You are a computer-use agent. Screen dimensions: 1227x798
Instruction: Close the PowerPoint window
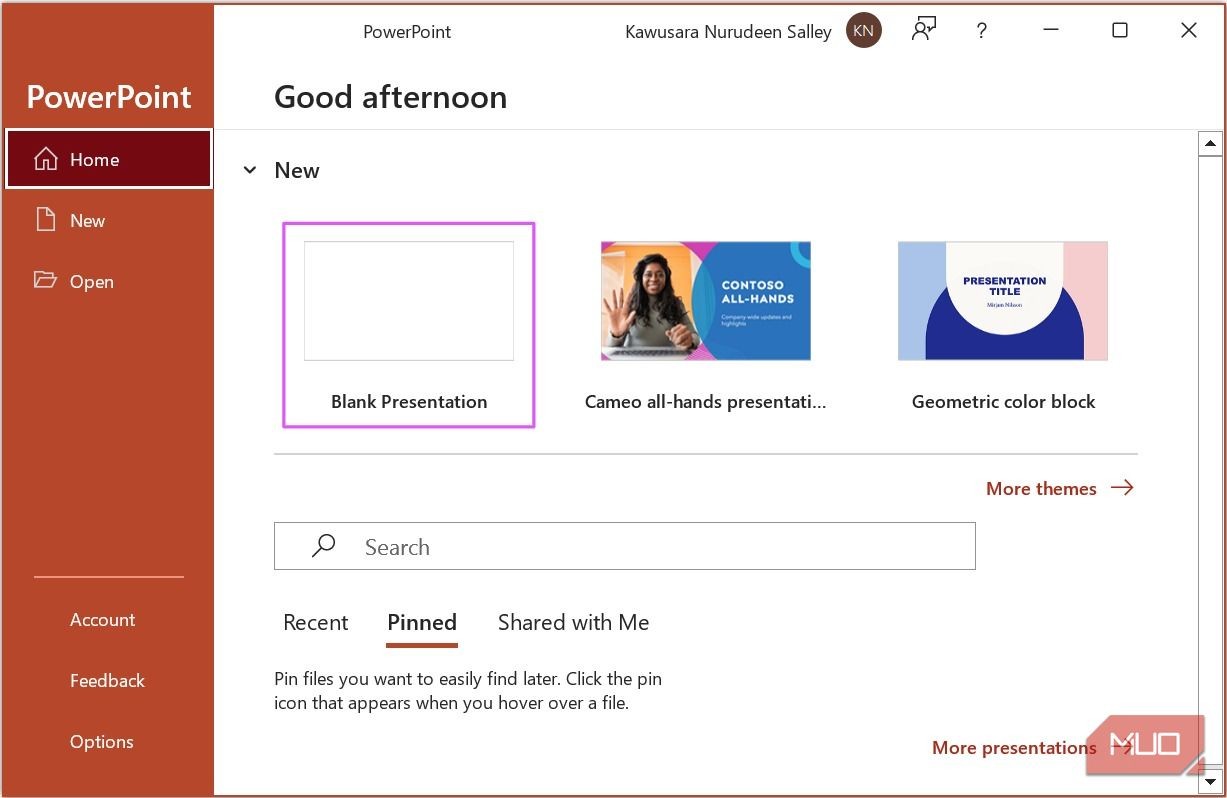point(1189,31)
